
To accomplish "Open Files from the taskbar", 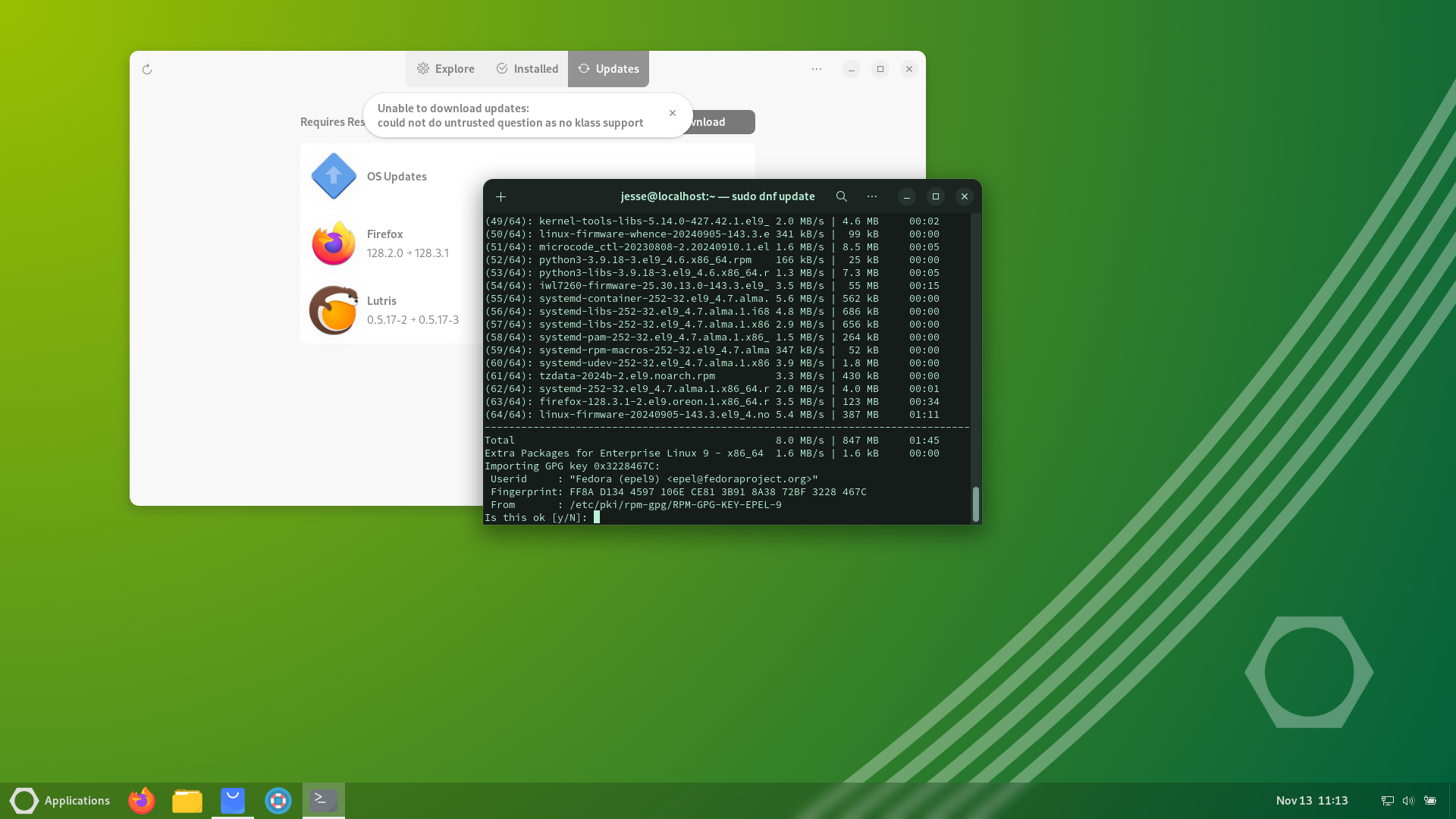I will (187, 801).
